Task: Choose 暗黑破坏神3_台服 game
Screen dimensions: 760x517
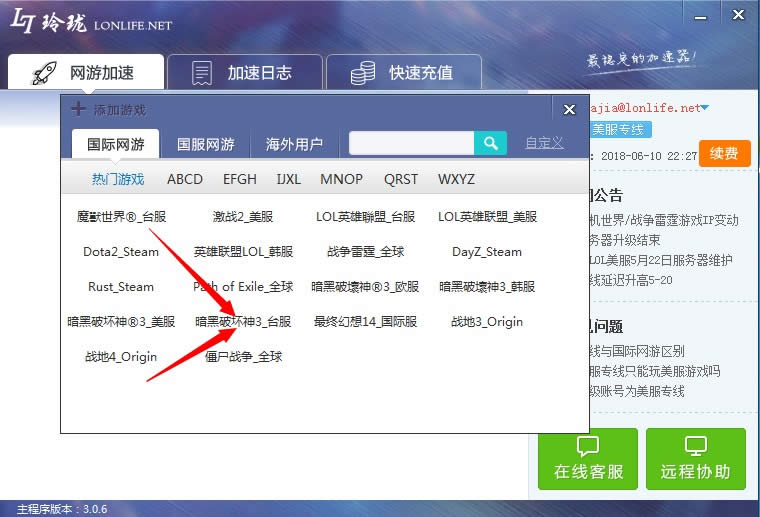Action: click(243, 322)
